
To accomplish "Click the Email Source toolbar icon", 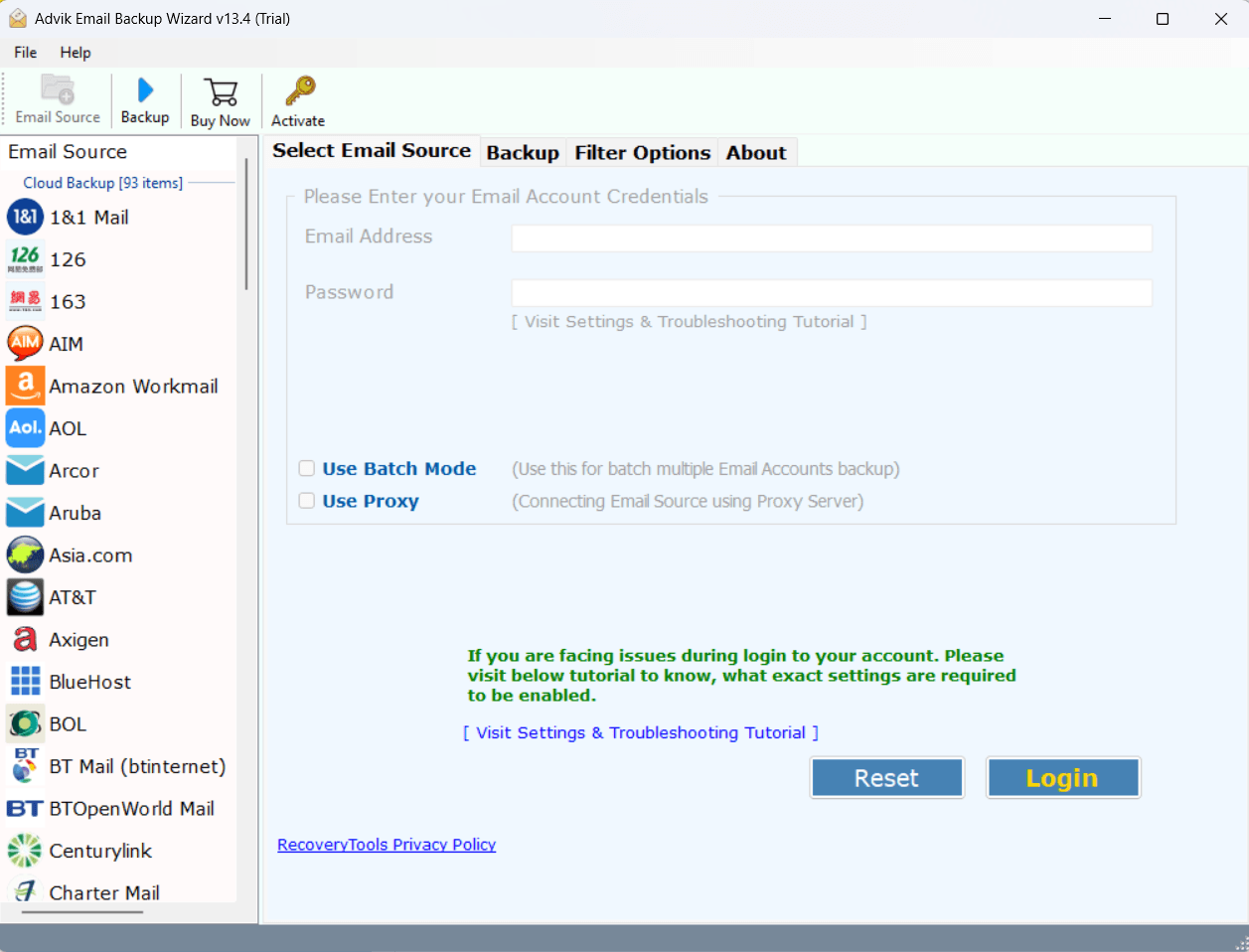I will (58, 90).
